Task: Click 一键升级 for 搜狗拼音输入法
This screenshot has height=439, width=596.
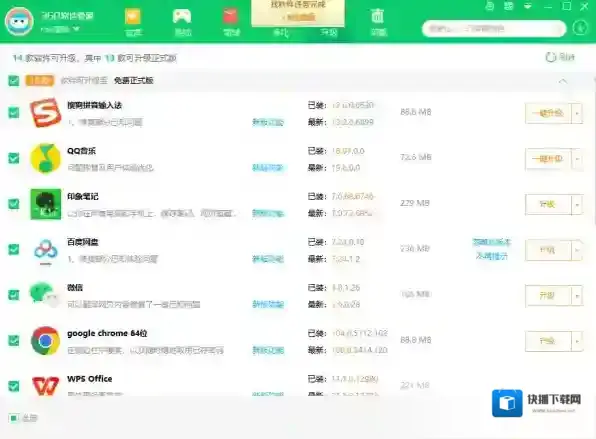Action: [548, 113]
